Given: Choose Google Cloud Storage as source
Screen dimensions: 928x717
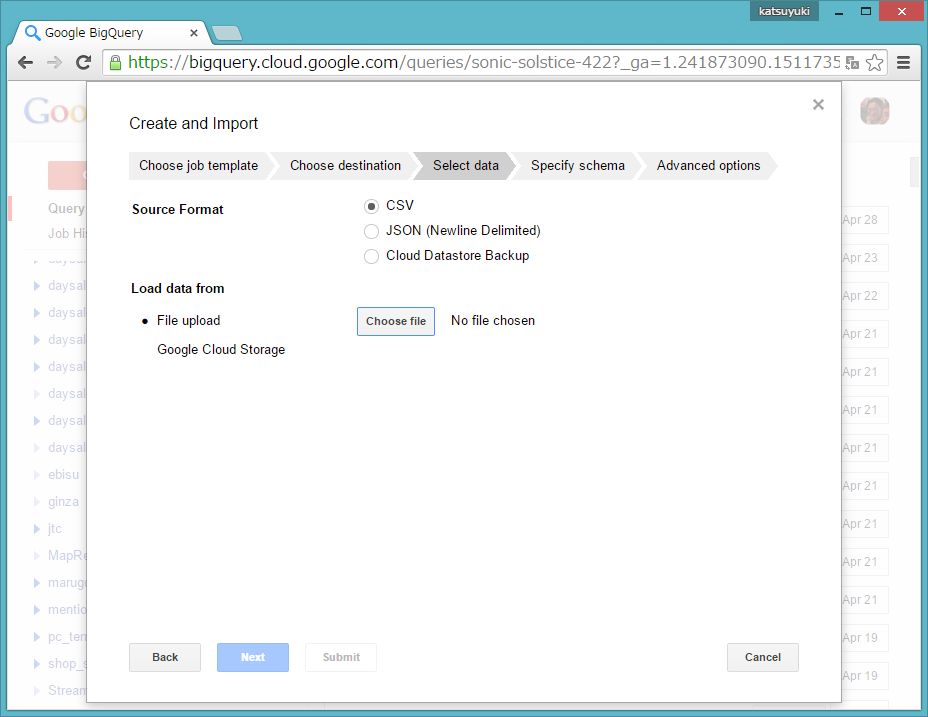Looking at the screenshot, I should coord(221,349).
